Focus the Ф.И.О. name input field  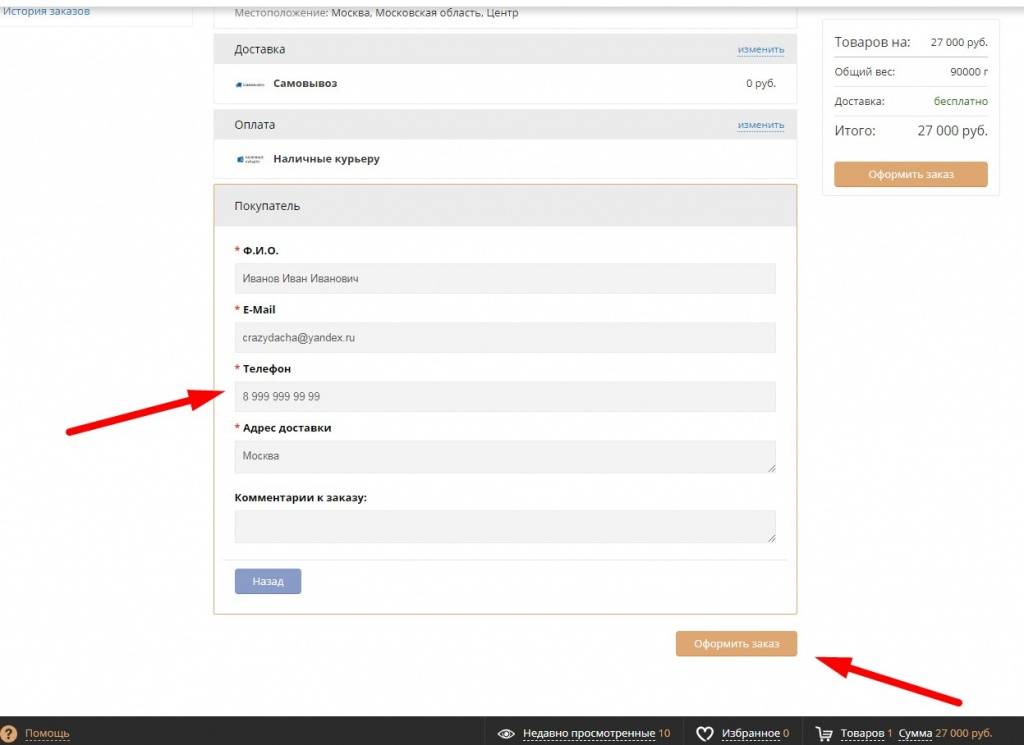tap(505, 279)
